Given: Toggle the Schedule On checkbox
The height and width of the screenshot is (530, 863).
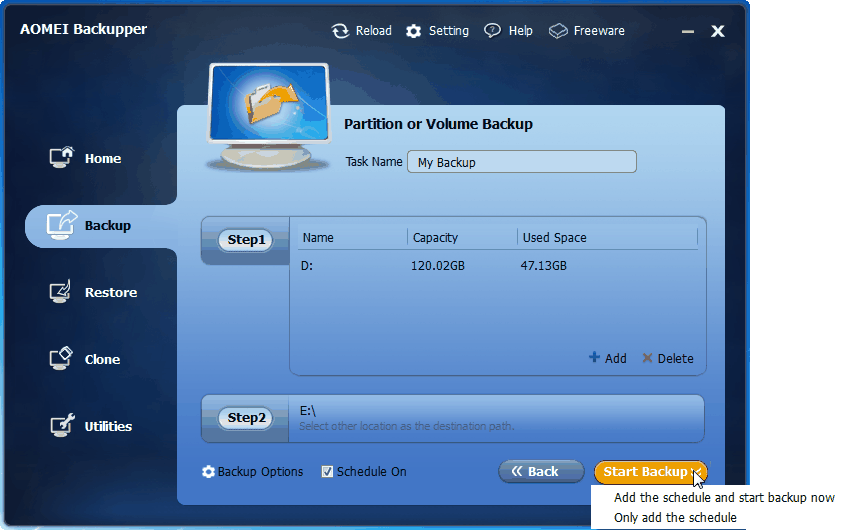Looking at the screenshot, I should tap(327, 472).
